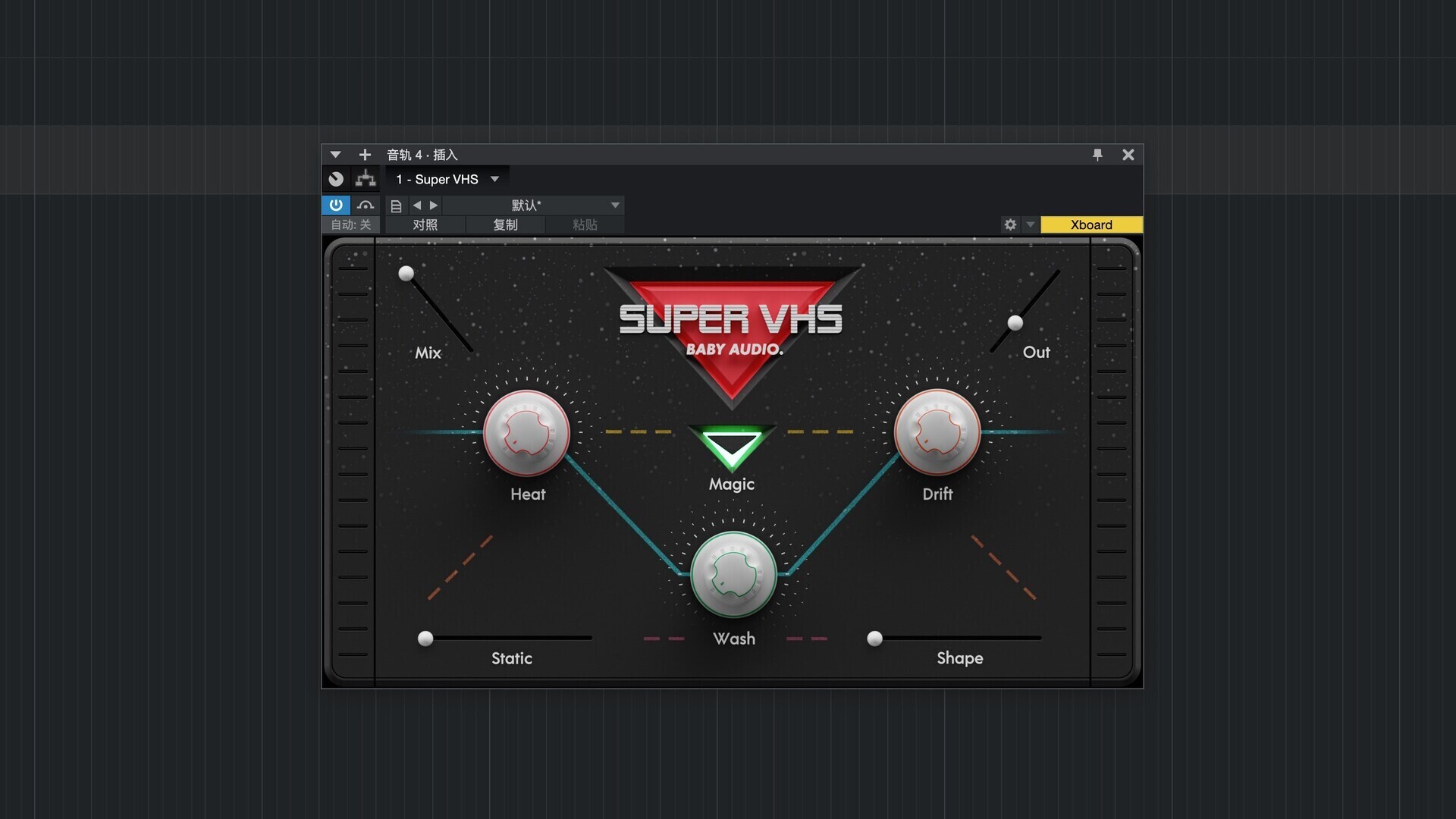Click the Static slider handle
This screenshot has width=1456, height=819.
tap(425, 639)
